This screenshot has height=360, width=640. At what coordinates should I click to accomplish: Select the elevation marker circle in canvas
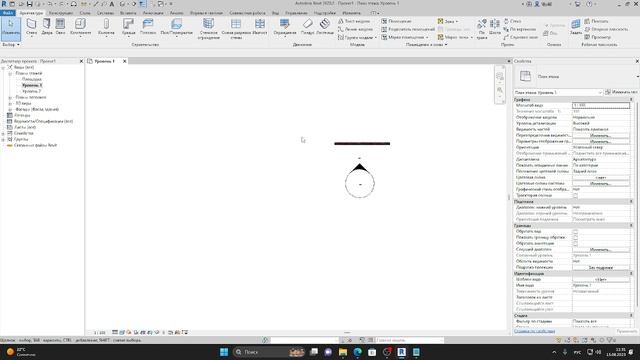pos(360,184)
